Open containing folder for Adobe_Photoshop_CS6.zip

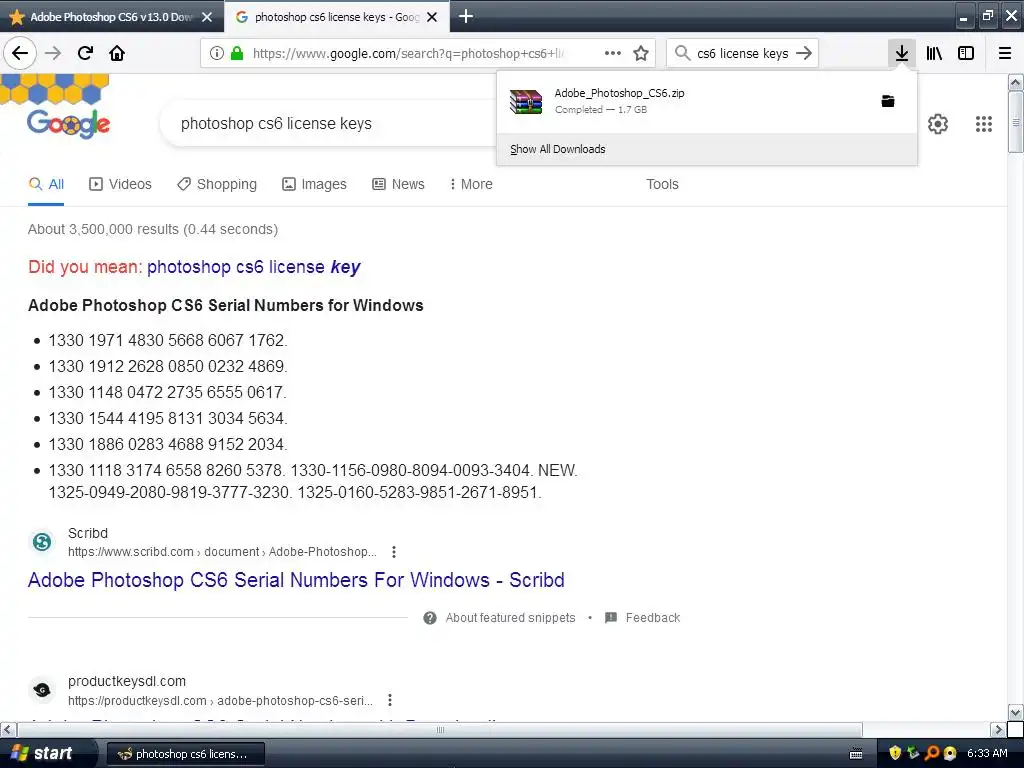pyautogui.click(x=888, y=101)
